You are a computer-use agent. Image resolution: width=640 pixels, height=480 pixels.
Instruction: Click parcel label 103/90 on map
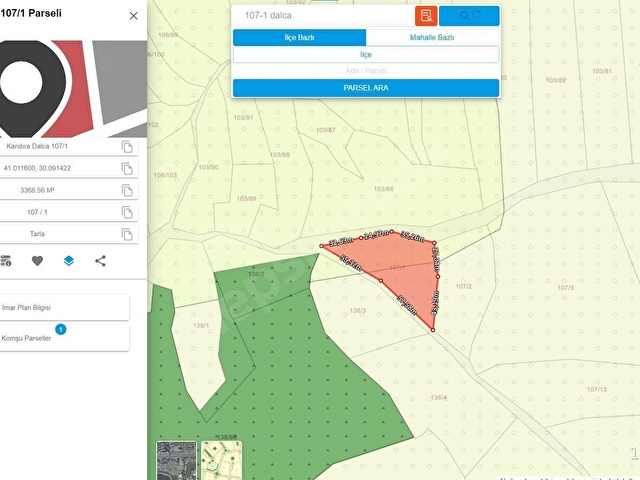[208, 167]
